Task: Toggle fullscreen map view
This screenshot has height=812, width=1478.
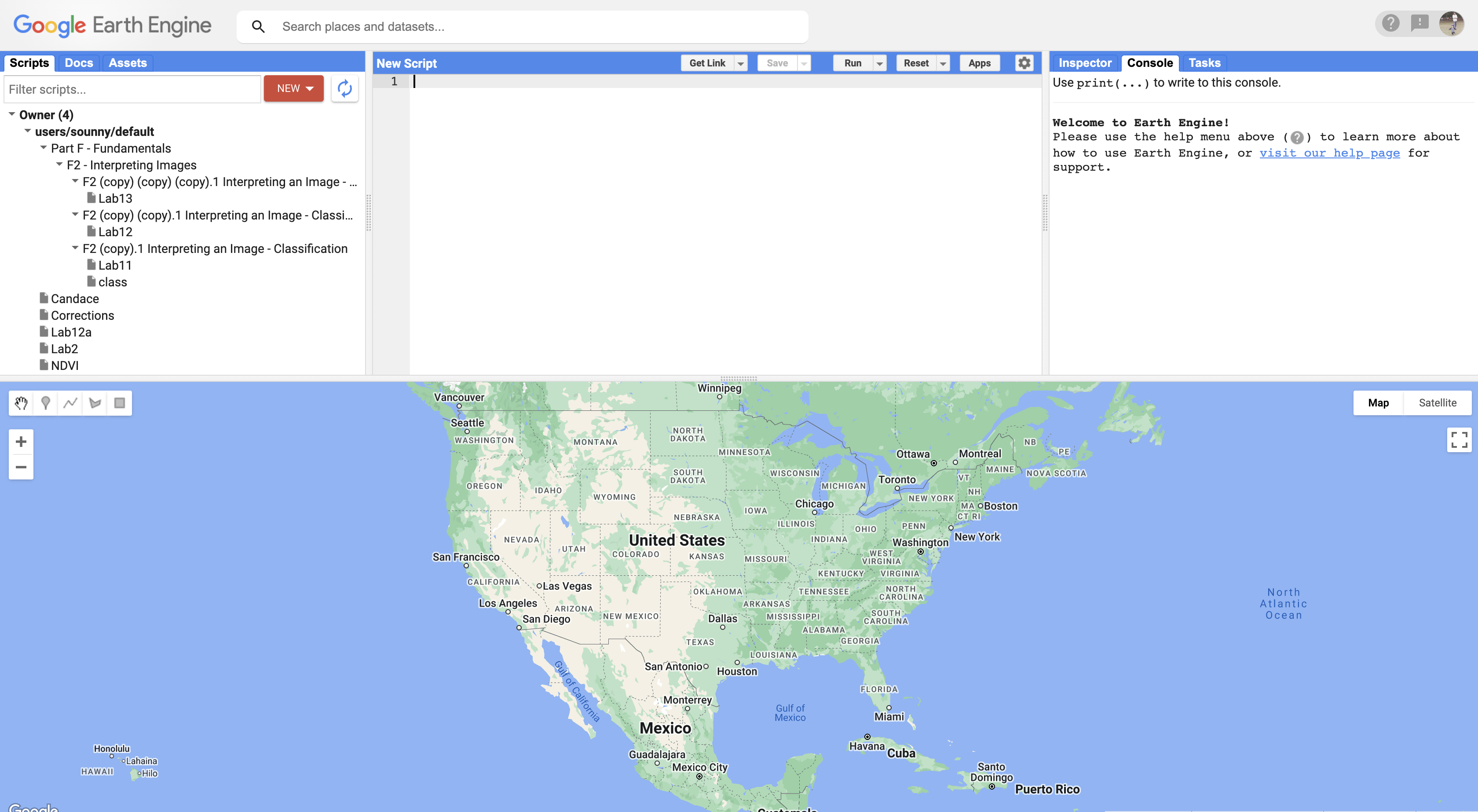Action: click(1459, 439)
